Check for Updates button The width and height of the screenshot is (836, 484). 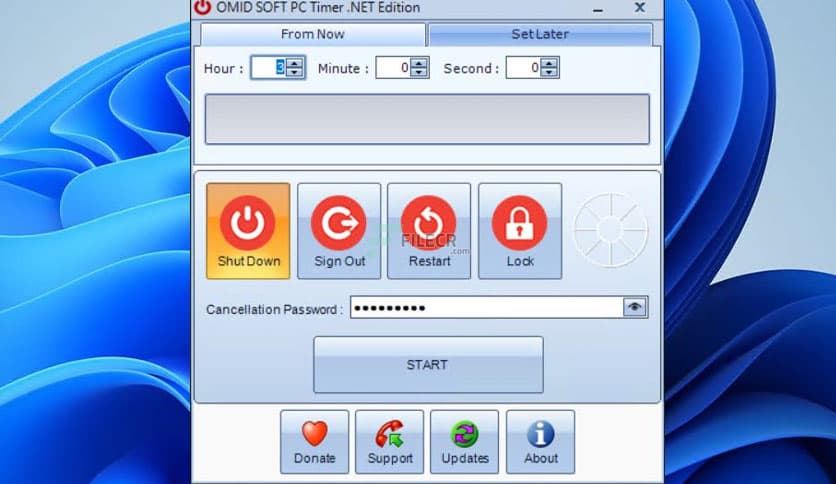click(465, 442)
